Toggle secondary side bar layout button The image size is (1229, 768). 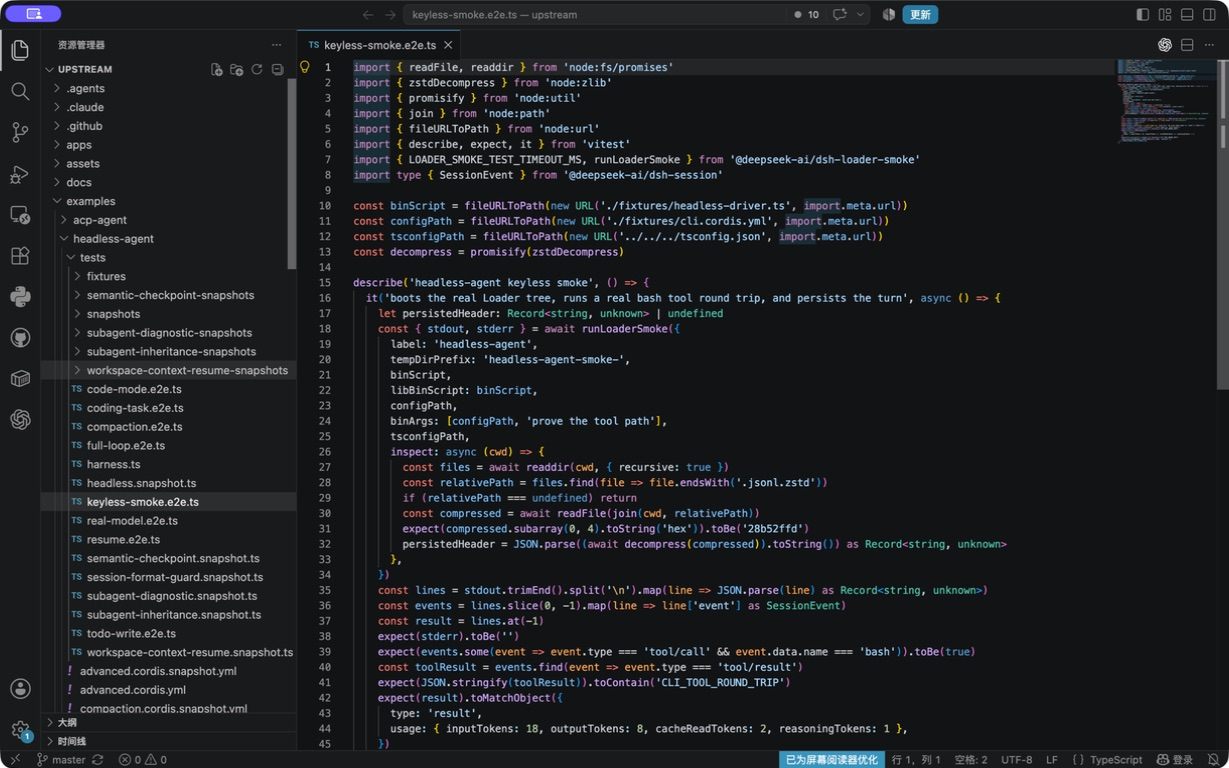click(1209, 15)
